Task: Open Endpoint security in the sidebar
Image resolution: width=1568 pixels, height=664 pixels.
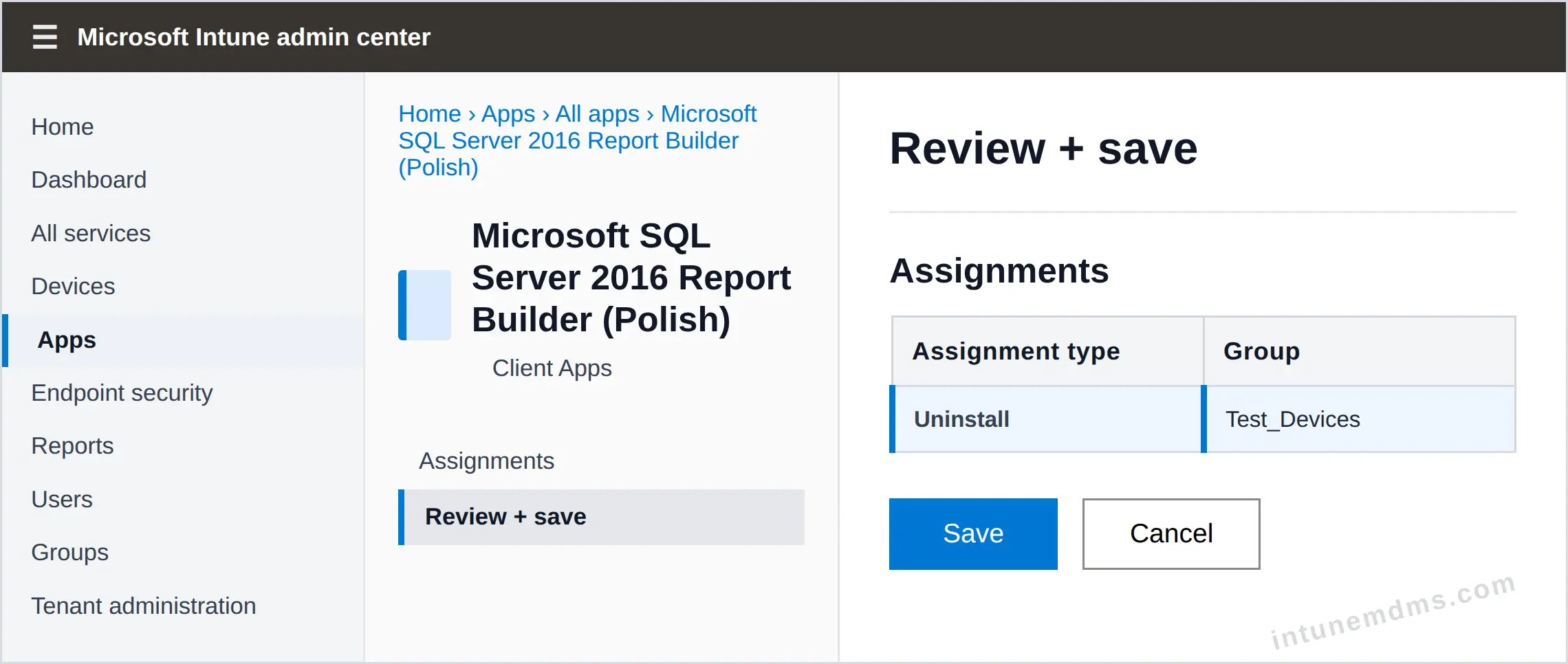Action: click(x=122, y=392)
